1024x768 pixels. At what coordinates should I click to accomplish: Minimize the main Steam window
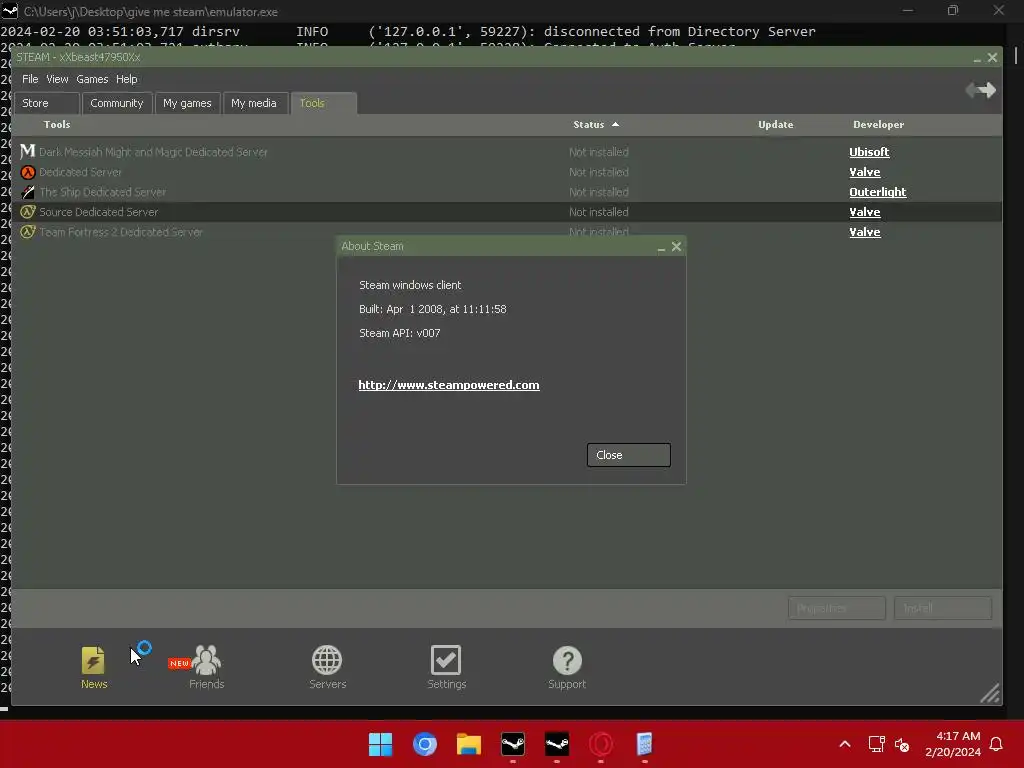point(977,59)
